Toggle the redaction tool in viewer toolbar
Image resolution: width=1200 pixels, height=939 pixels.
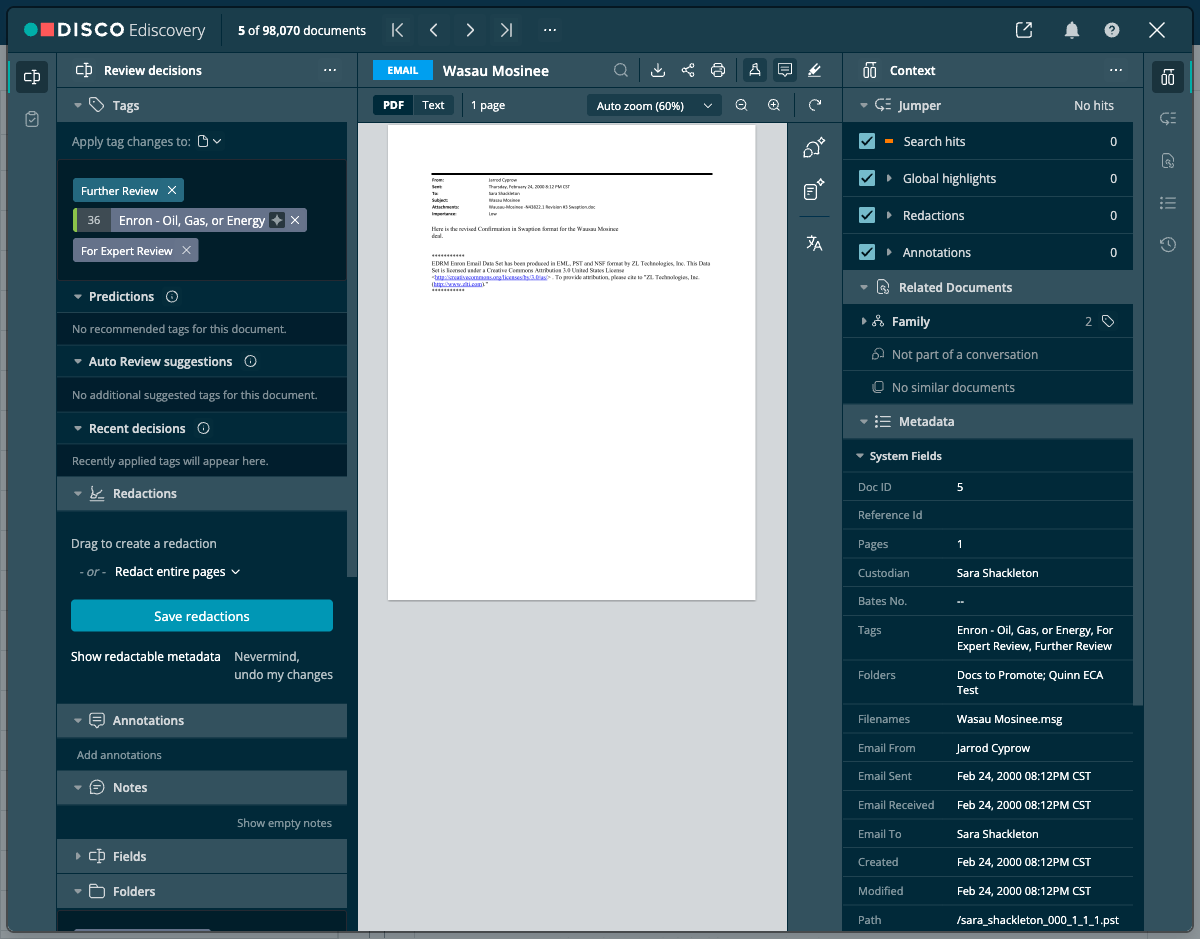coord(755,70)
